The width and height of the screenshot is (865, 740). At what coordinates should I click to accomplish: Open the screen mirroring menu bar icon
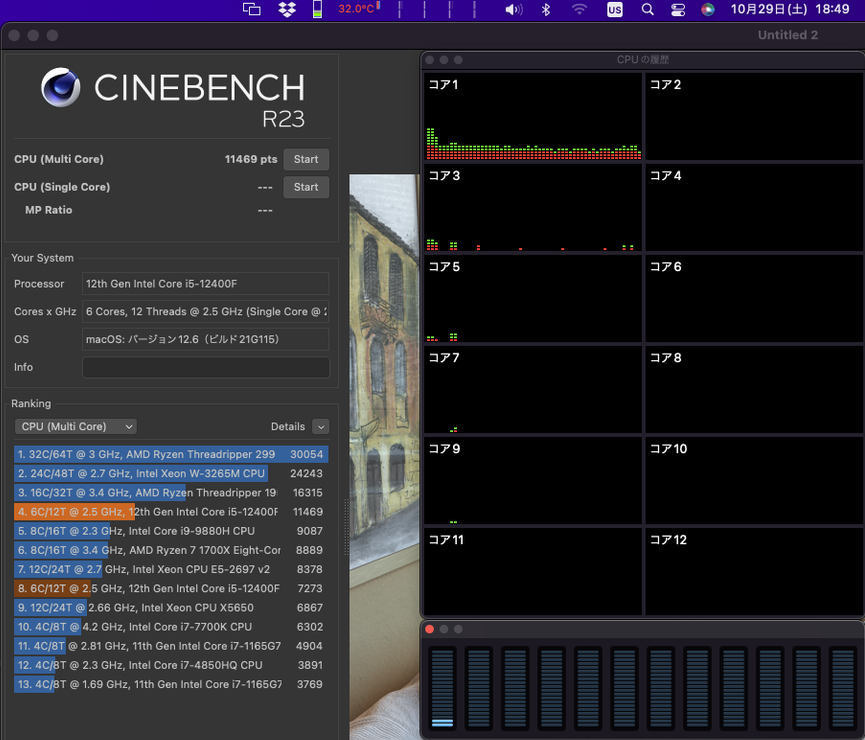pyautogui.click(x=252, y=9)
